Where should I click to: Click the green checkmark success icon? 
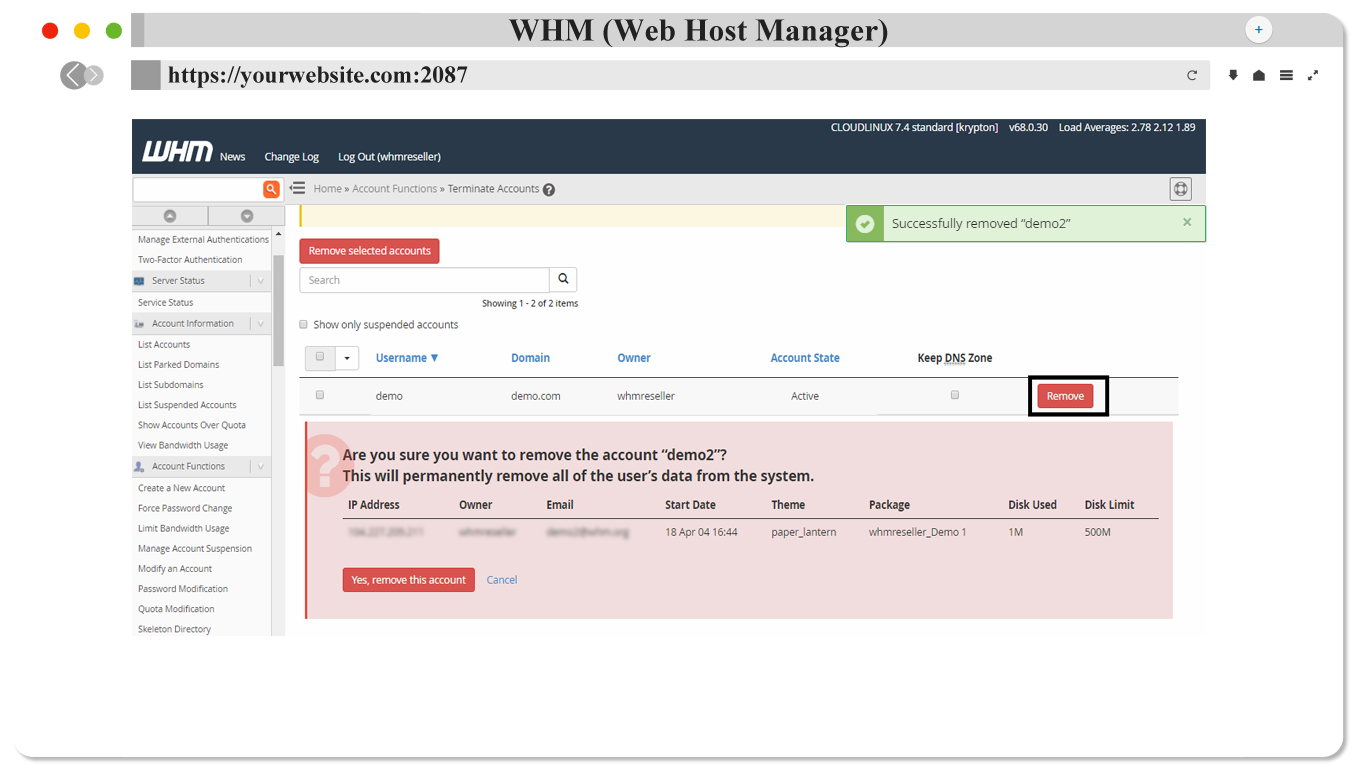tap(865, 224)
